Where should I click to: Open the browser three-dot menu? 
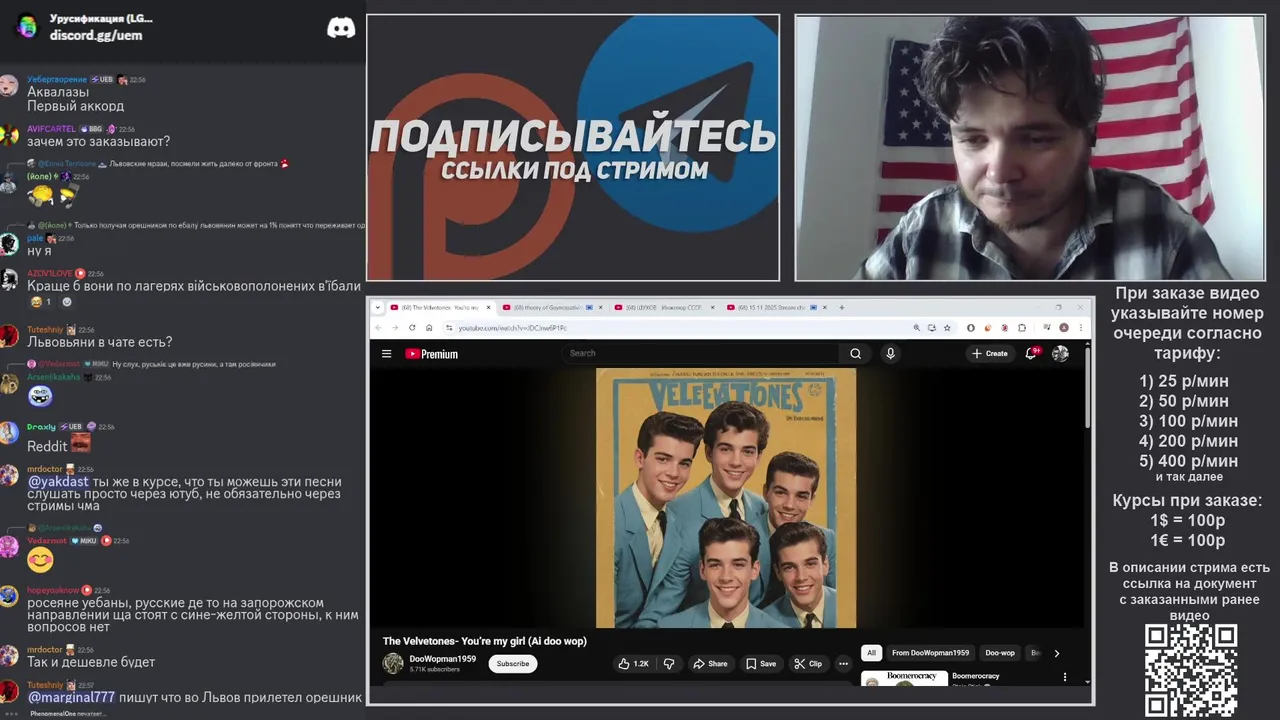click(1080, 327)
